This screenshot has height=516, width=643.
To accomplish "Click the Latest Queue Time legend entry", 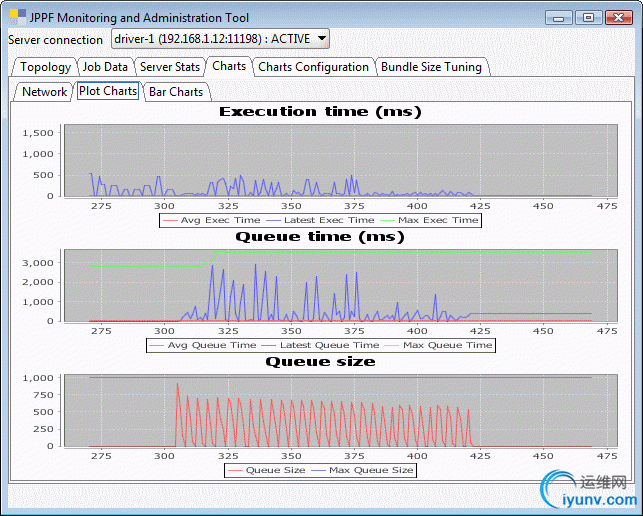I will [320, 345].
